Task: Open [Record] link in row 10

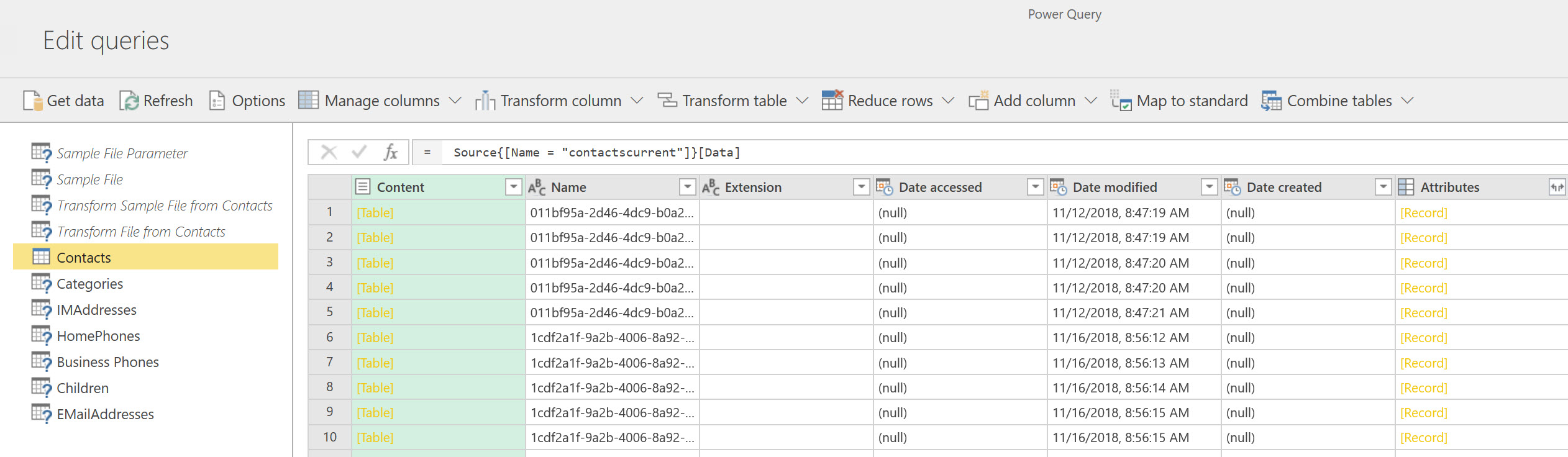Action: 1423,437
